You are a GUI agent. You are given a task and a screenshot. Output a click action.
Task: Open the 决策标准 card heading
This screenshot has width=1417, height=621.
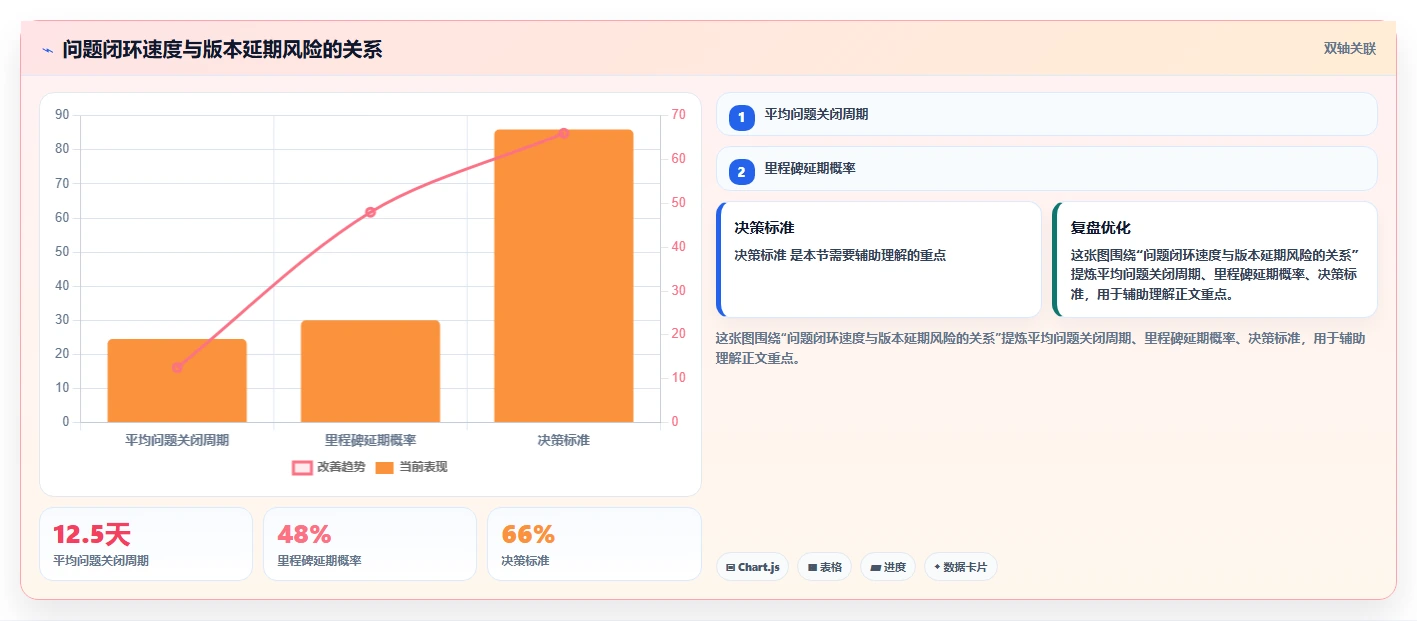pyautogui.click(x=764, y=228)
